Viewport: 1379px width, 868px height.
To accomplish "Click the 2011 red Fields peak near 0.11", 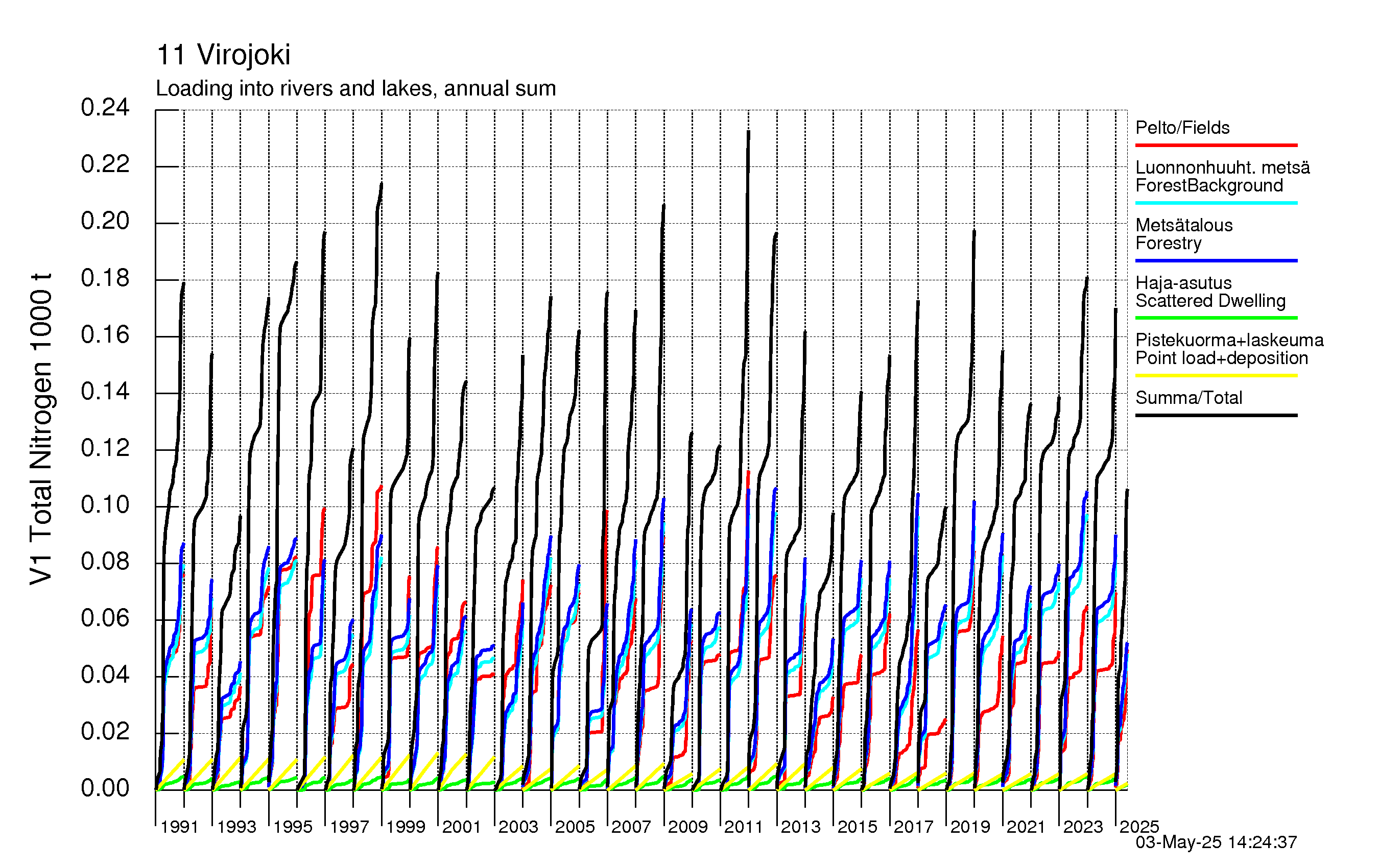I will (x=748, y=472).
